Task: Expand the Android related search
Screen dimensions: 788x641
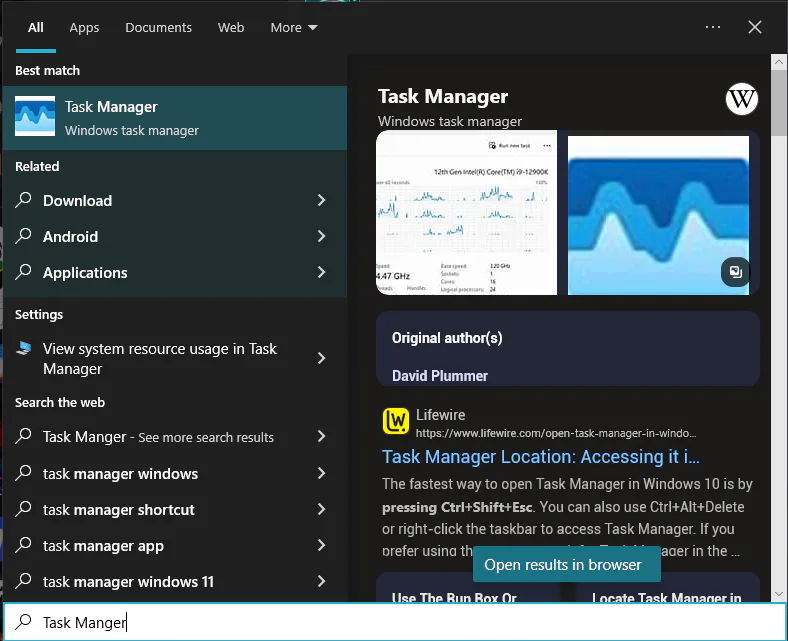Action: (x=322, y=236)
